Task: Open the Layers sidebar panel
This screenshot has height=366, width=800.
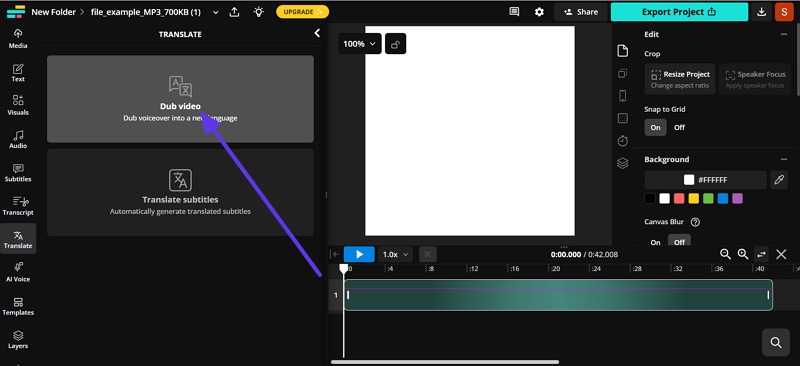Action: [x=18, y=339]
